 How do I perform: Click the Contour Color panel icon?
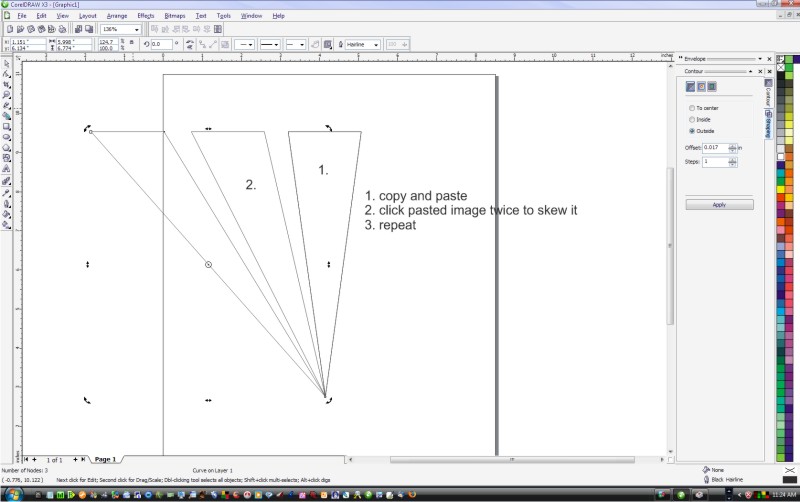tap(701, 87)
